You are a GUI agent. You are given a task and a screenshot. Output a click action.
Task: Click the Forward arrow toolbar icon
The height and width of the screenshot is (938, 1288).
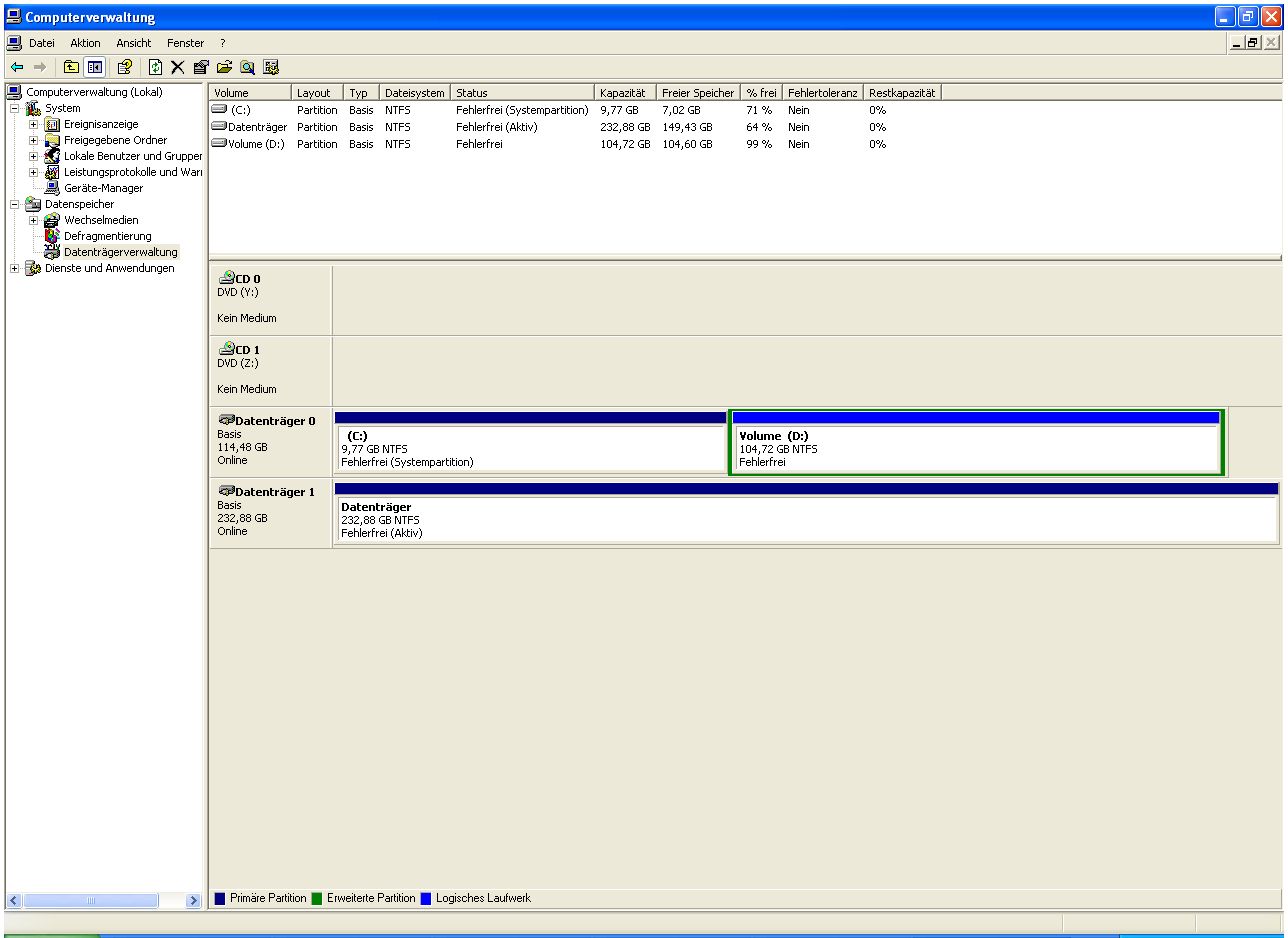click(40, 67)
